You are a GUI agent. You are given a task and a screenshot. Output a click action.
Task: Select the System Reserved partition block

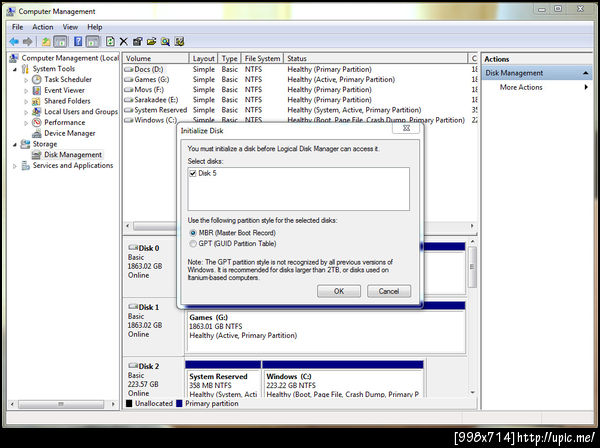[223, 380]
